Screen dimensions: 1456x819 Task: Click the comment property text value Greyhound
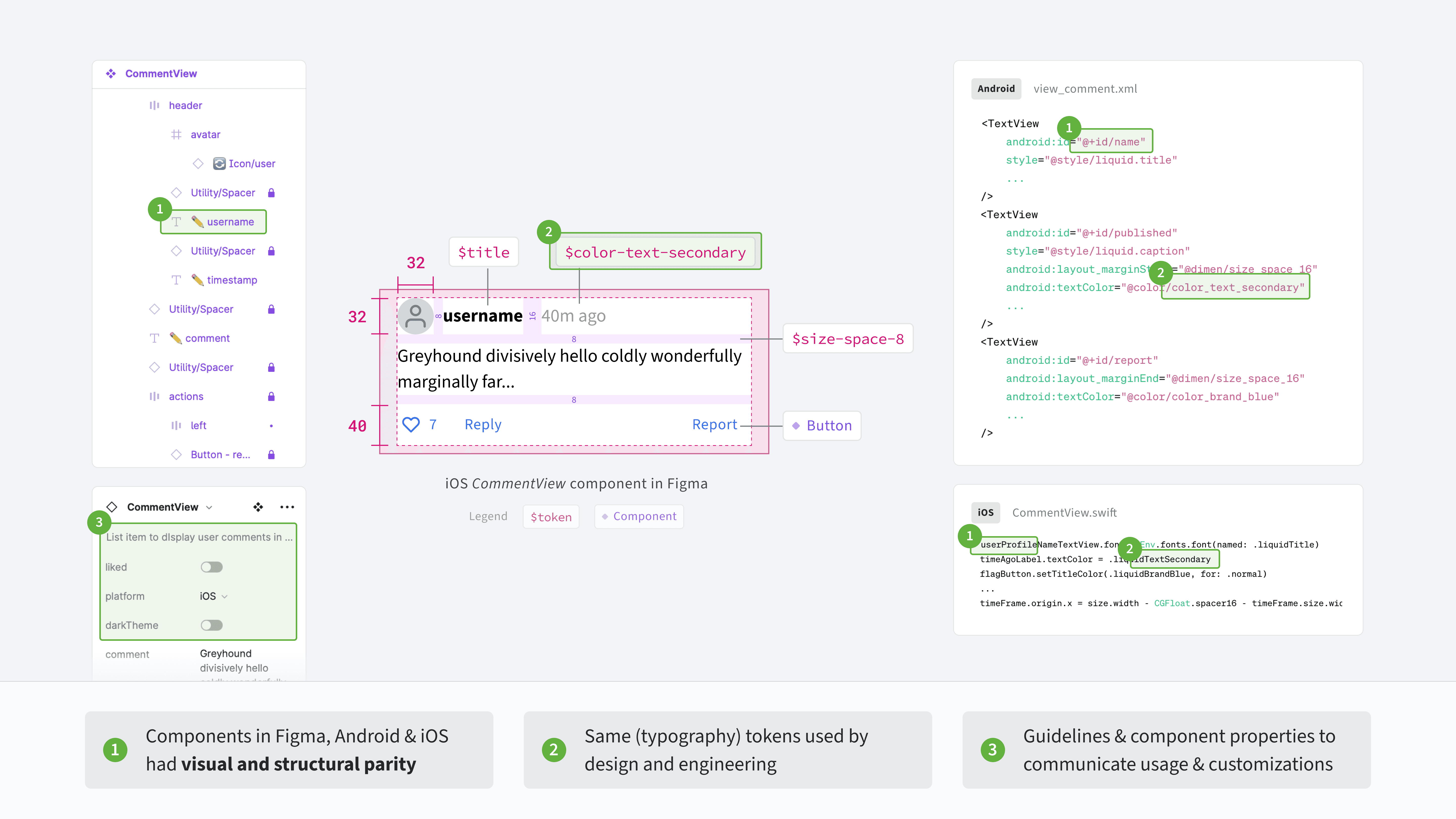click(225, 653)
